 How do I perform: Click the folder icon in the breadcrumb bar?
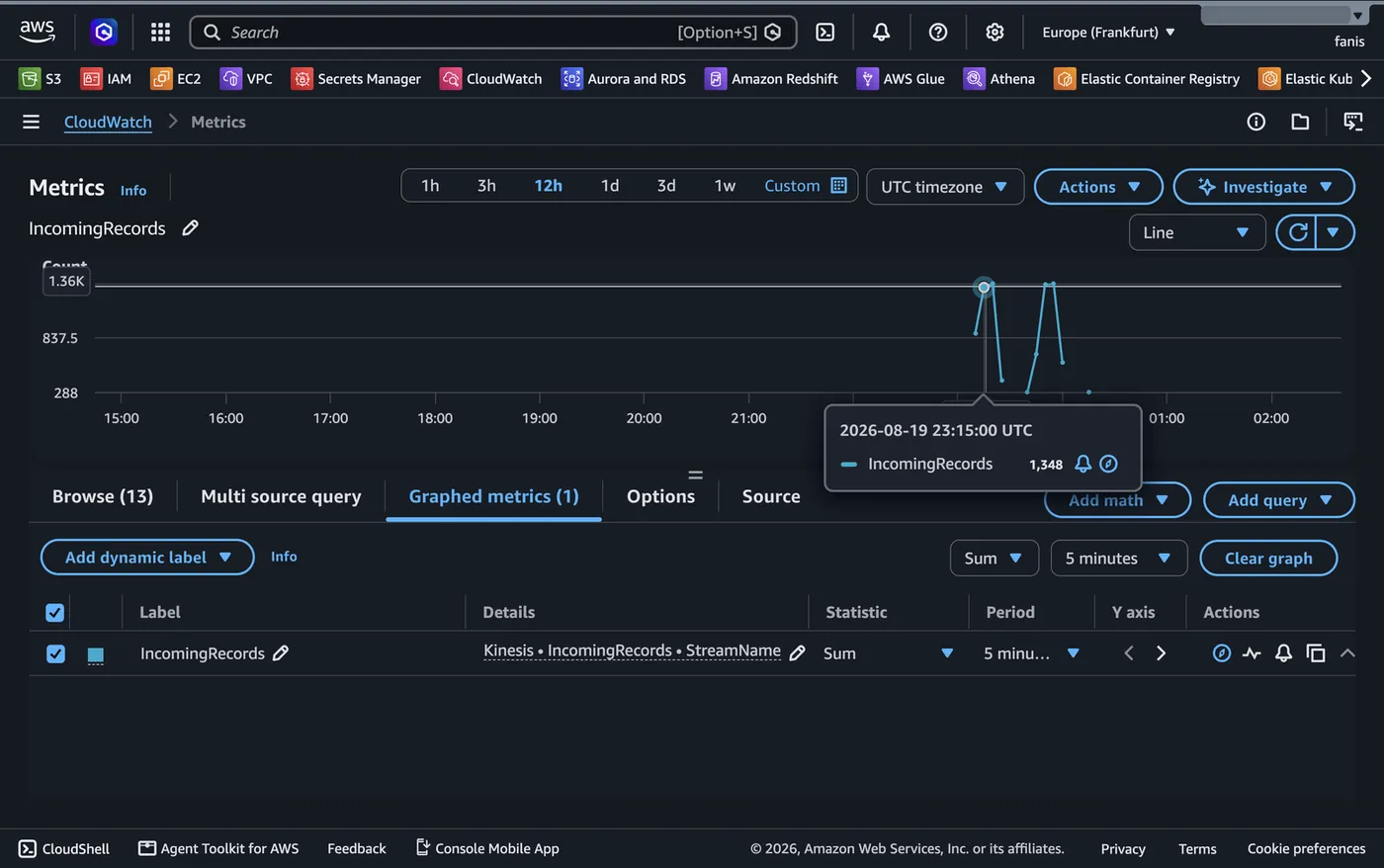click(x=1300, y=122)
